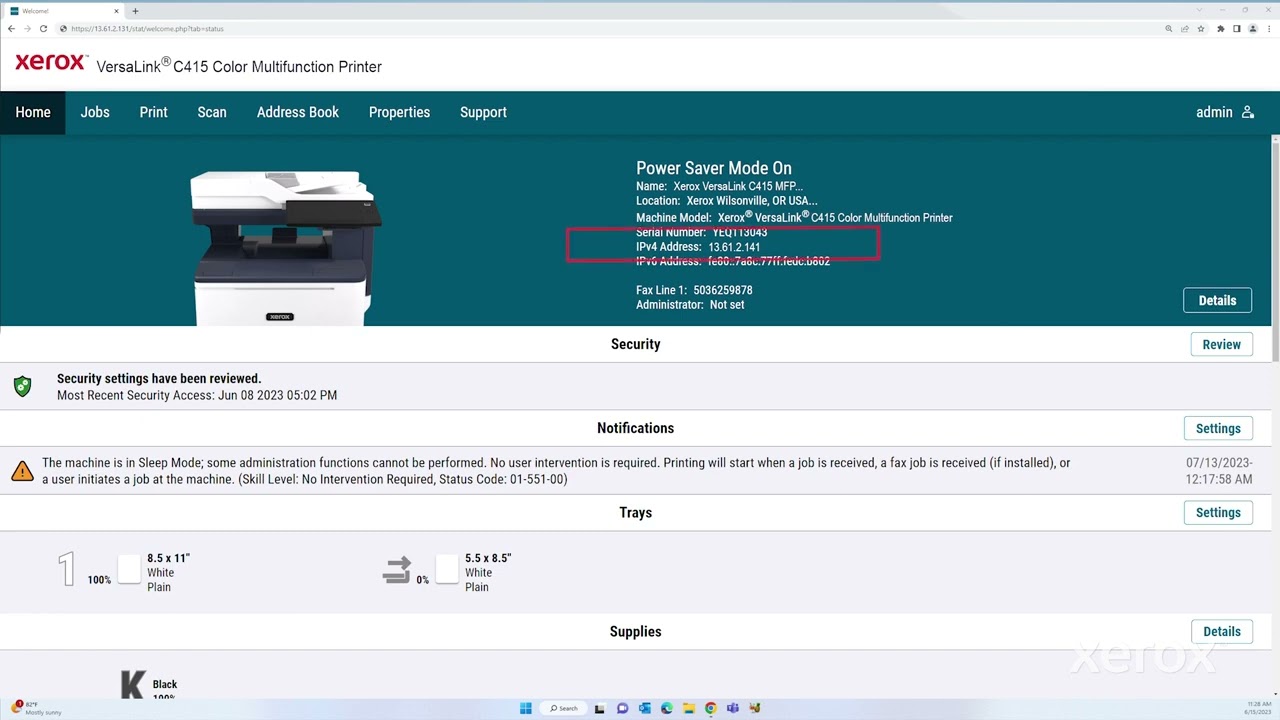The image size is (1280, 720).
Task: Click the device Details button
Action: pyautogui.click(x=1217, y=300)
